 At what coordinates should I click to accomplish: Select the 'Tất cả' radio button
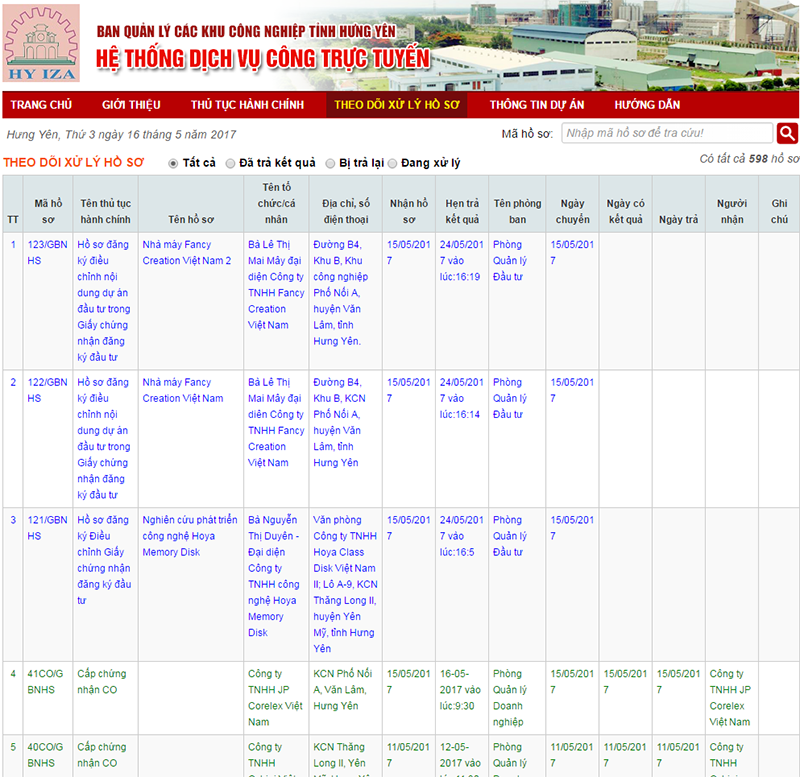173,163
